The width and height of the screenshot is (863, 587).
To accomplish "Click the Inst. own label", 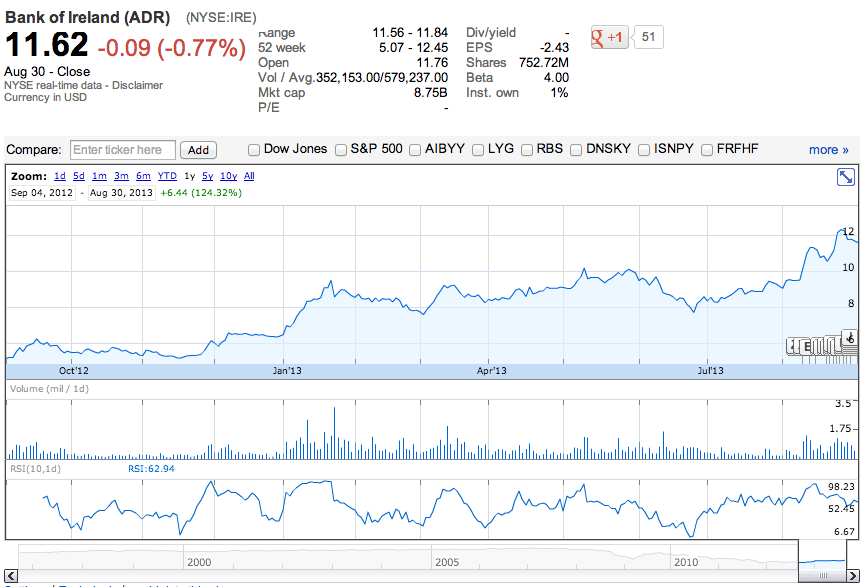I will (493, 92).
